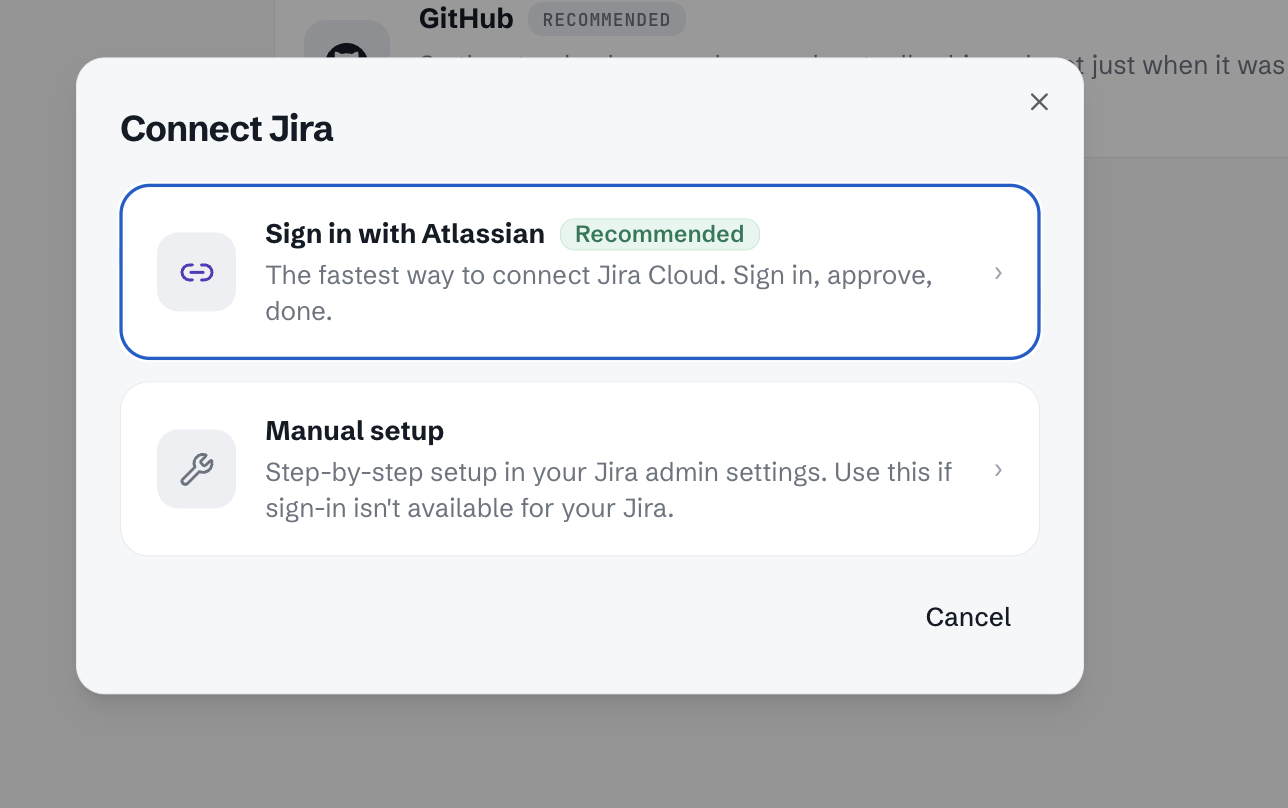The image size is (1288, 808).
Task: Close the Connect Jira dialog
Action: tap(1039, 102)
